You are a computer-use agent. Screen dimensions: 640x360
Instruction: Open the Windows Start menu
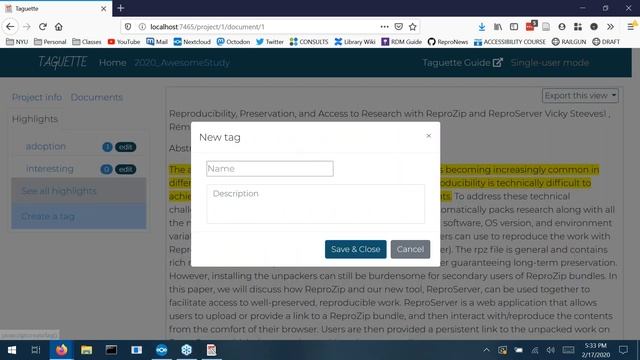12,350
